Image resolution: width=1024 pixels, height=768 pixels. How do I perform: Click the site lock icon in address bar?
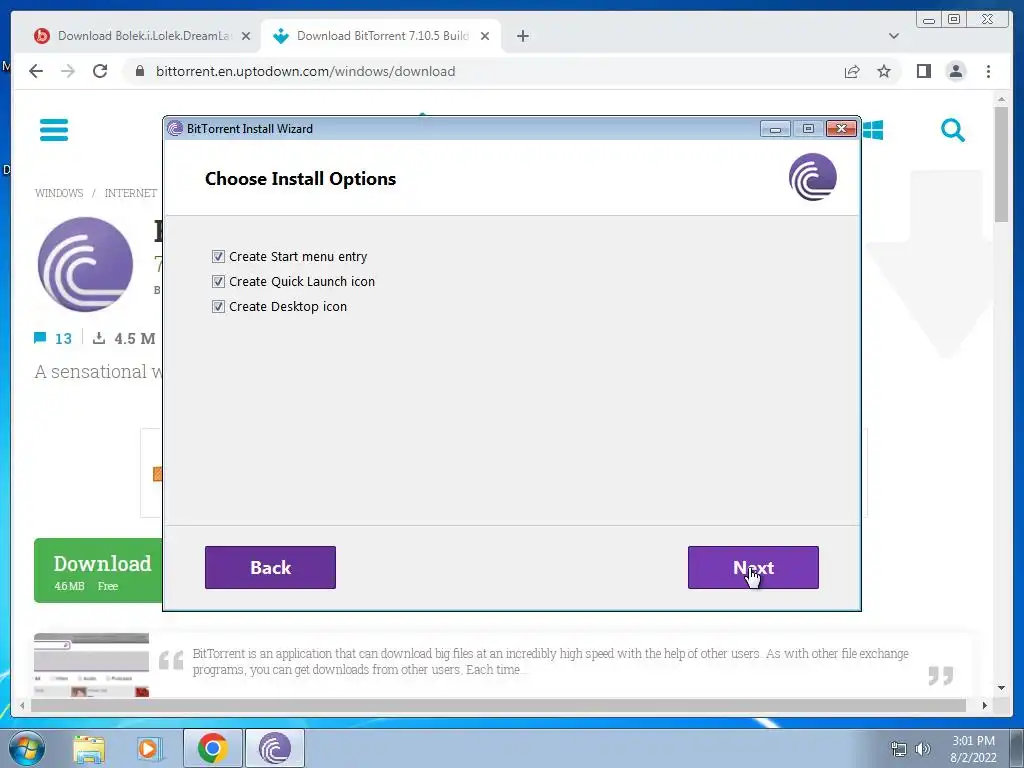point(139,71)
